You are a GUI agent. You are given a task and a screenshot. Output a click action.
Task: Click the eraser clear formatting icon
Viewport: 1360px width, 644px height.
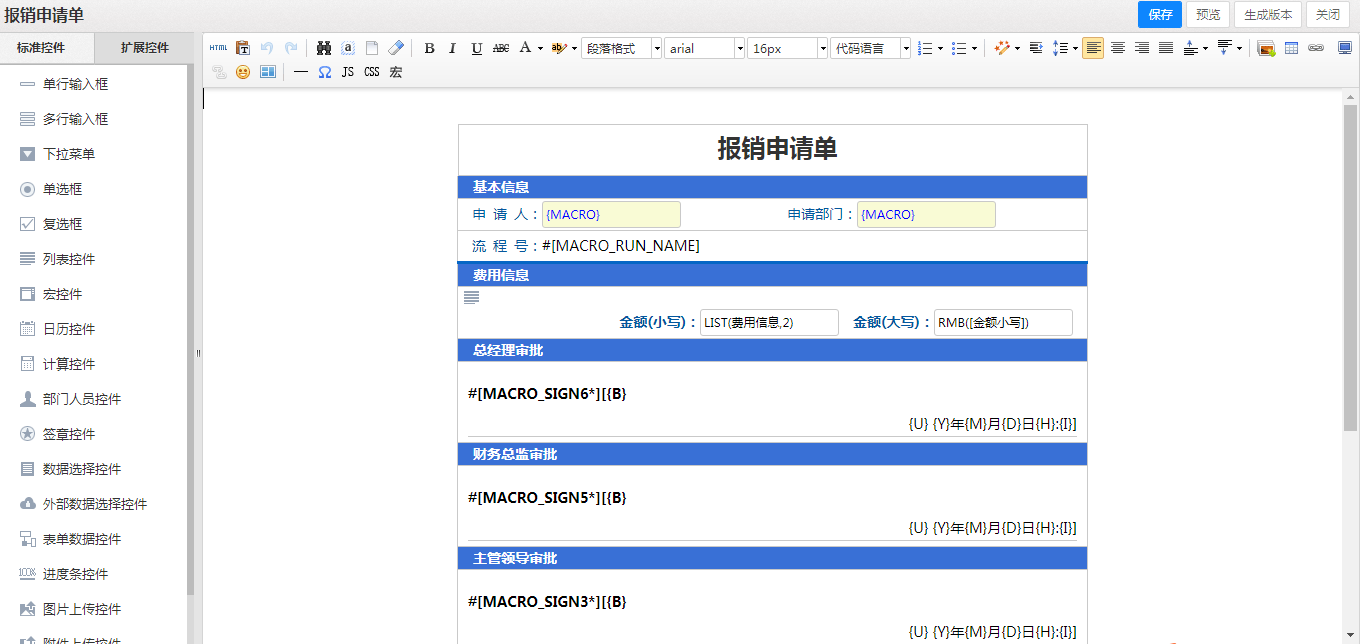396,48
